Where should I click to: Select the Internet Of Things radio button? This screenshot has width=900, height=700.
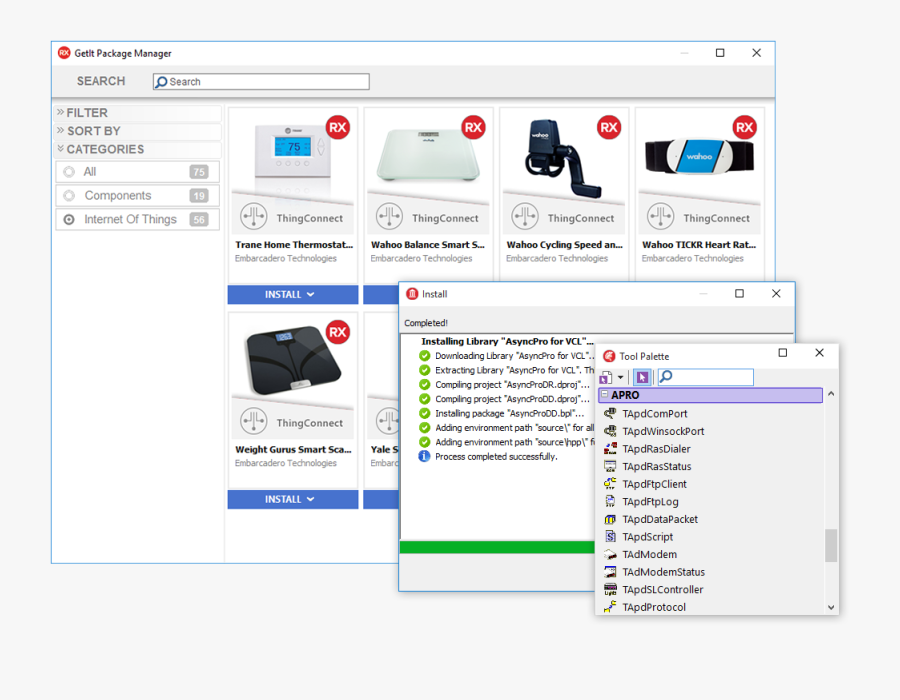click(x=69, y=219)
